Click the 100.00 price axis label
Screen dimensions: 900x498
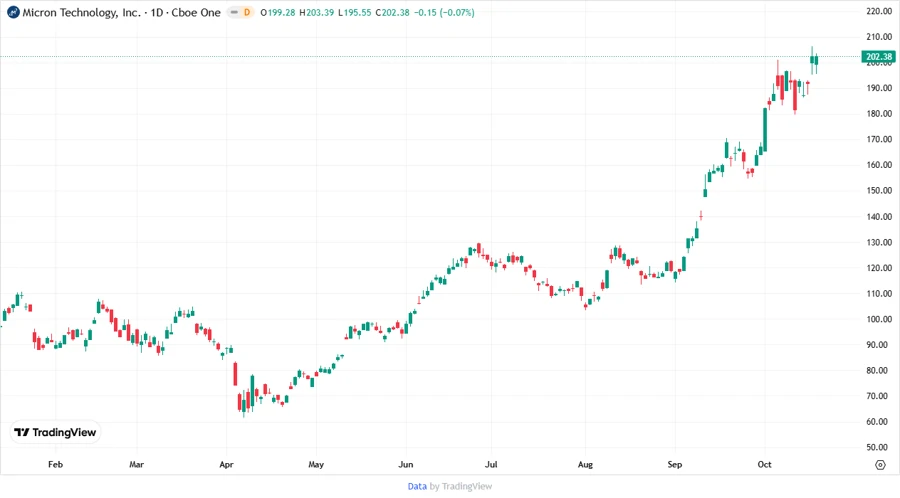[x=879, y=320]
